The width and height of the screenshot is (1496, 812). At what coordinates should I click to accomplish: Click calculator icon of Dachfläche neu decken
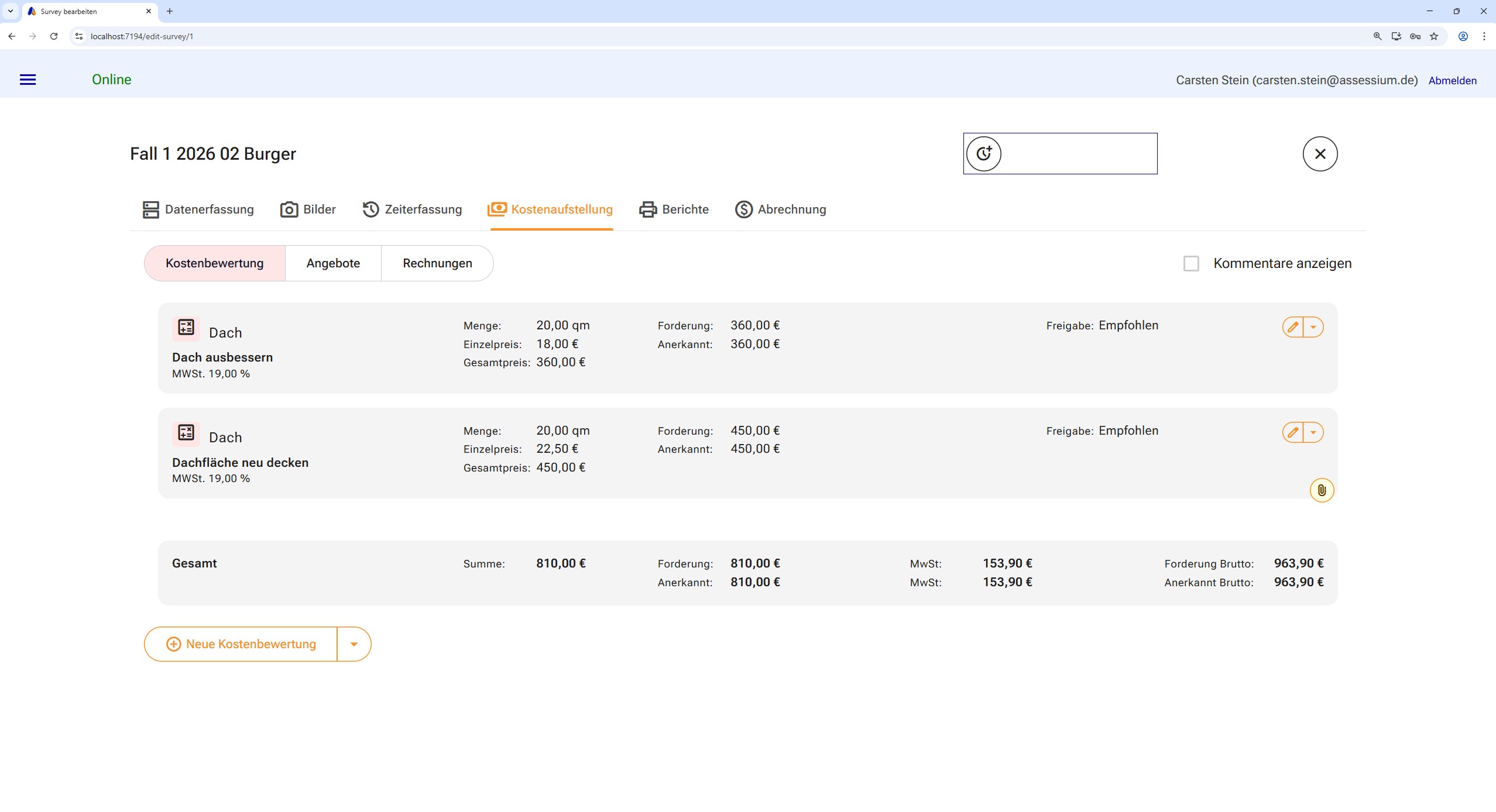(186, 433)
